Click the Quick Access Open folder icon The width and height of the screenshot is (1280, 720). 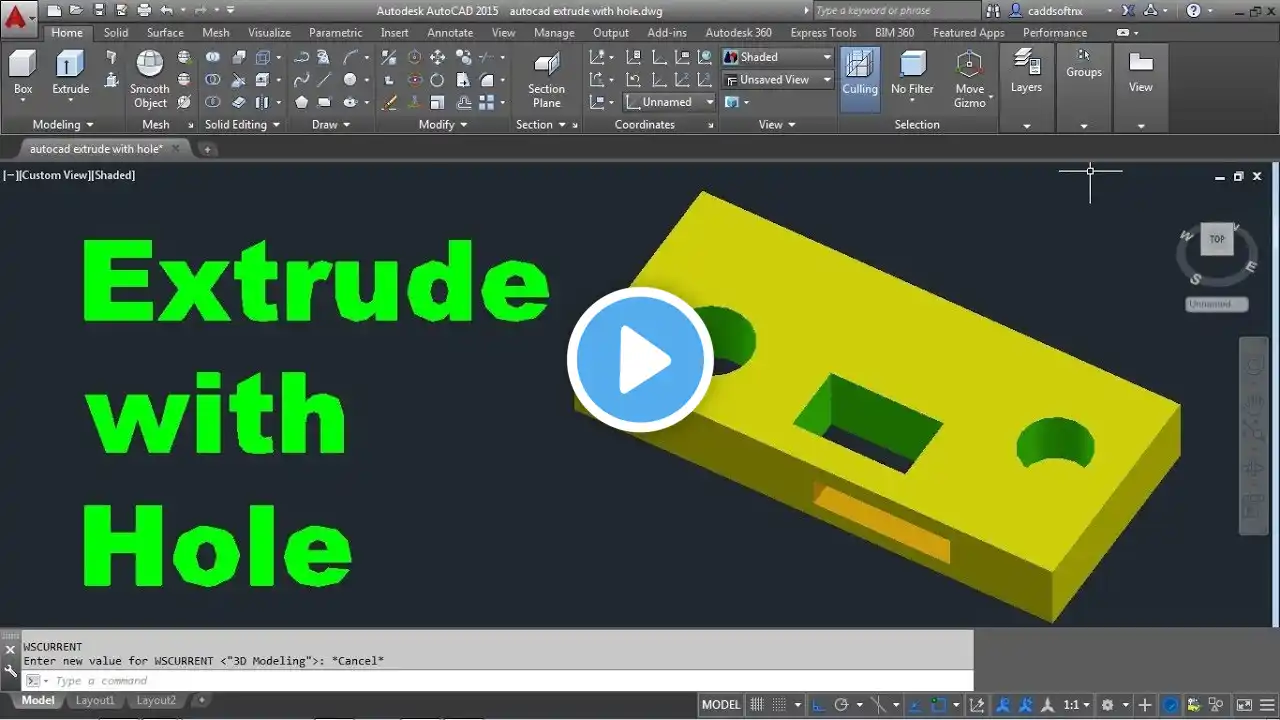[x=76, y=10]
